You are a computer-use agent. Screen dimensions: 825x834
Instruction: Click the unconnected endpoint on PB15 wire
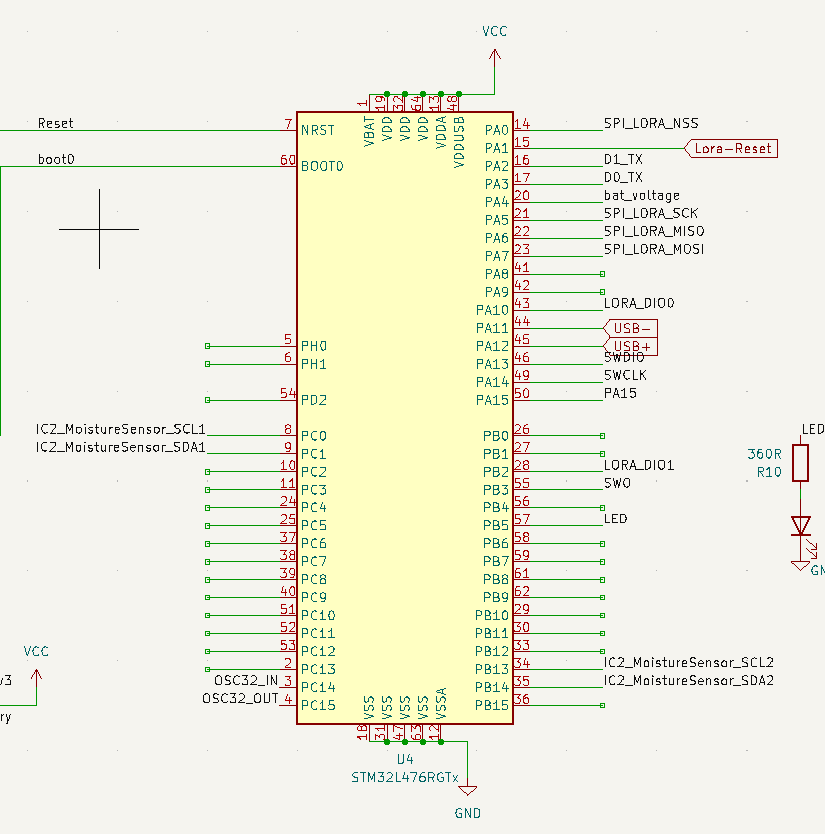pos(603,705)
